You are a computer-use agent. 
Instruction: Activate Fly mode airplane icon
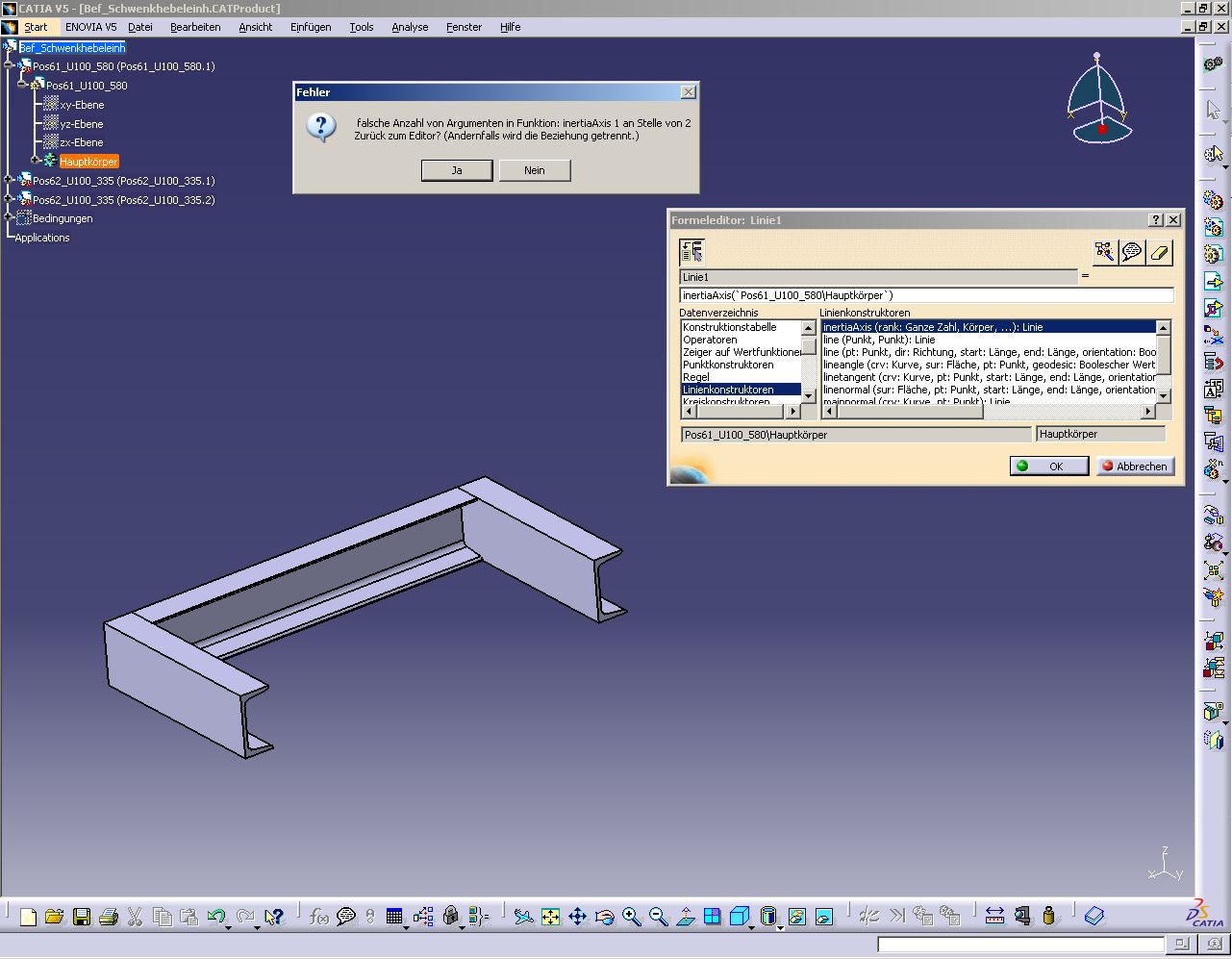pos(523,917)
